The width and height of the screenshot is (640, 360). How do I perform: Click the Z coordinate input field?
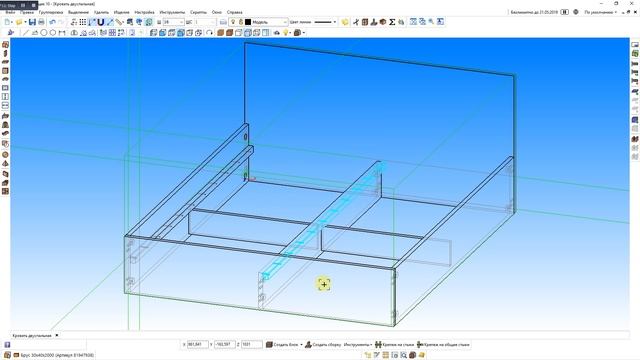251,345
